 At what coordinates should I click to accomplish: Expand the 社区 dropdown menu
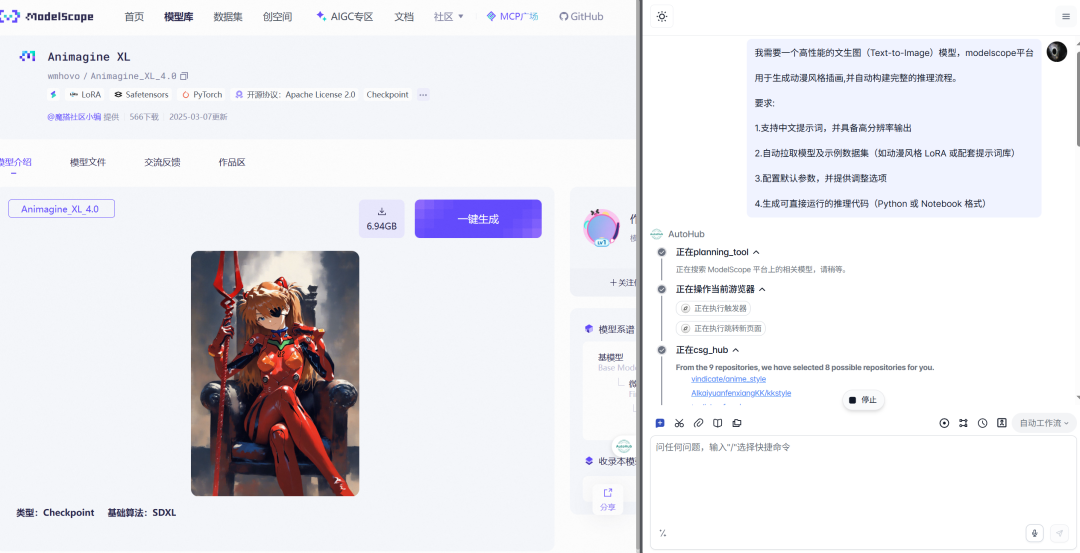point(448,17)
